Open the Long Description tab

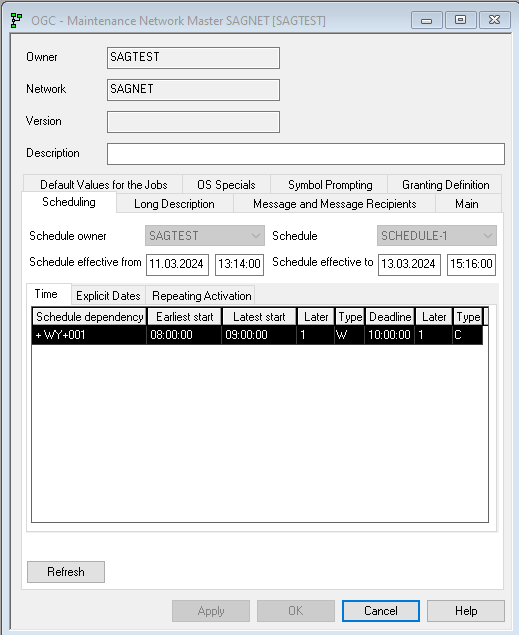coord(174,204)
